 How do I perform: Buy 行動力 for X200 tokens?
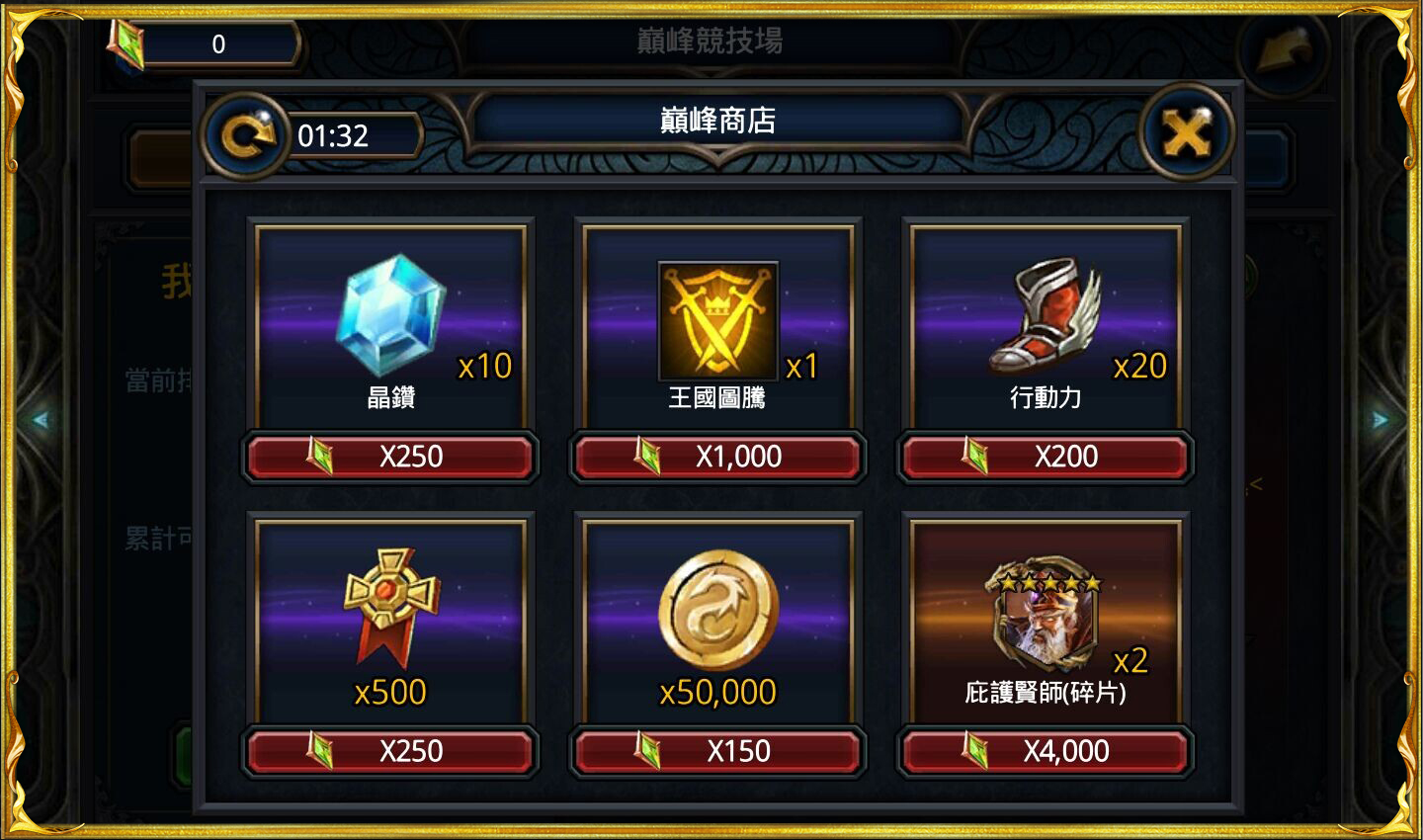coord(1046,457)
